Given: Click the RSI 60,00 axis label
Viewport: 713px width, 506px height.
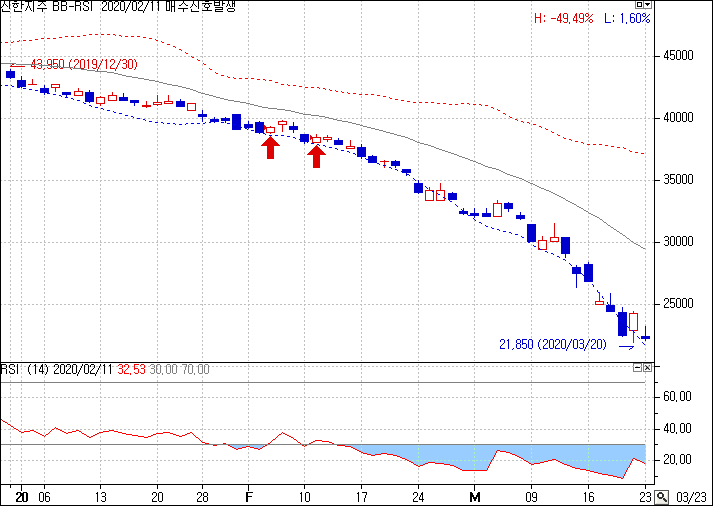Looking at the screenshot, I should [x=678, y=397].
